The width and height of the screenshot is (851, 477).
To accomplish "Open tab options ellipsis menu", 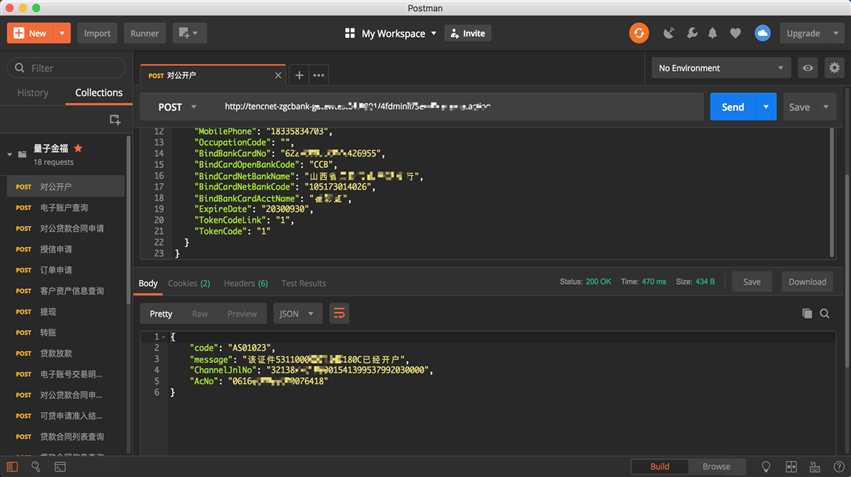I will pyautogui.click(x=319, y=75).
